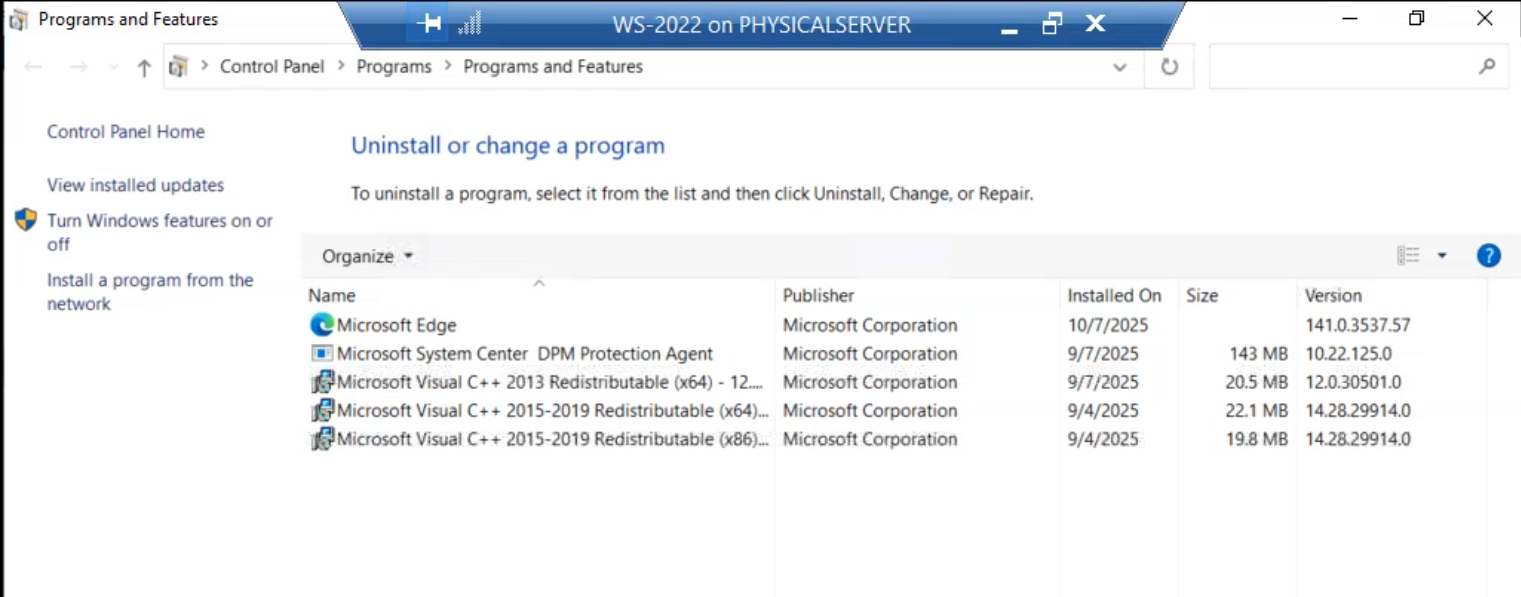The height and width of the screenshot is (597, 1521).
Task: Click the change view list icon
Action: pyautogui.click(x=1408, y=256)
